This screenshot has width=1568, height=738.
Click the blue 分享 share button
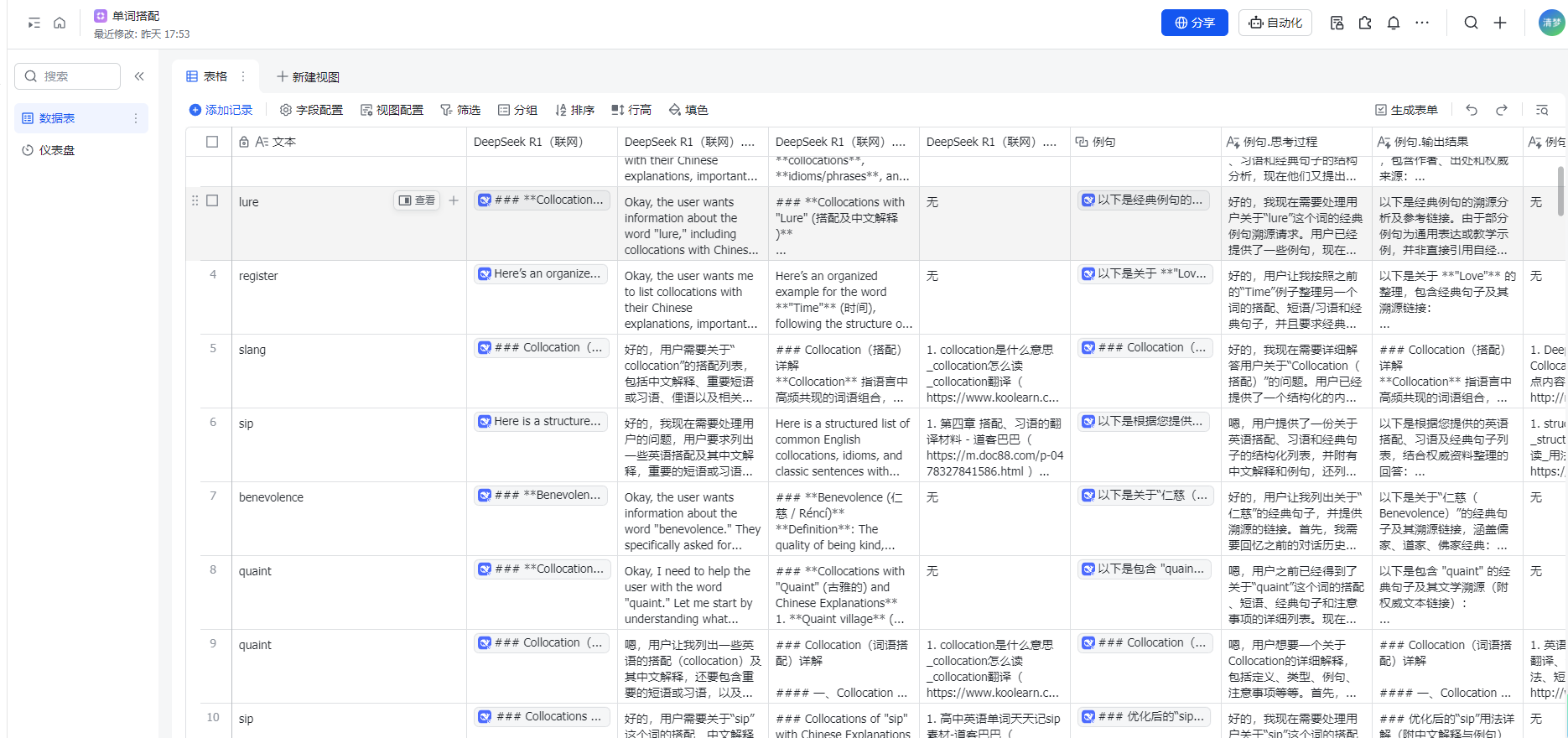pyautogui.click(x=1194, y=23)
